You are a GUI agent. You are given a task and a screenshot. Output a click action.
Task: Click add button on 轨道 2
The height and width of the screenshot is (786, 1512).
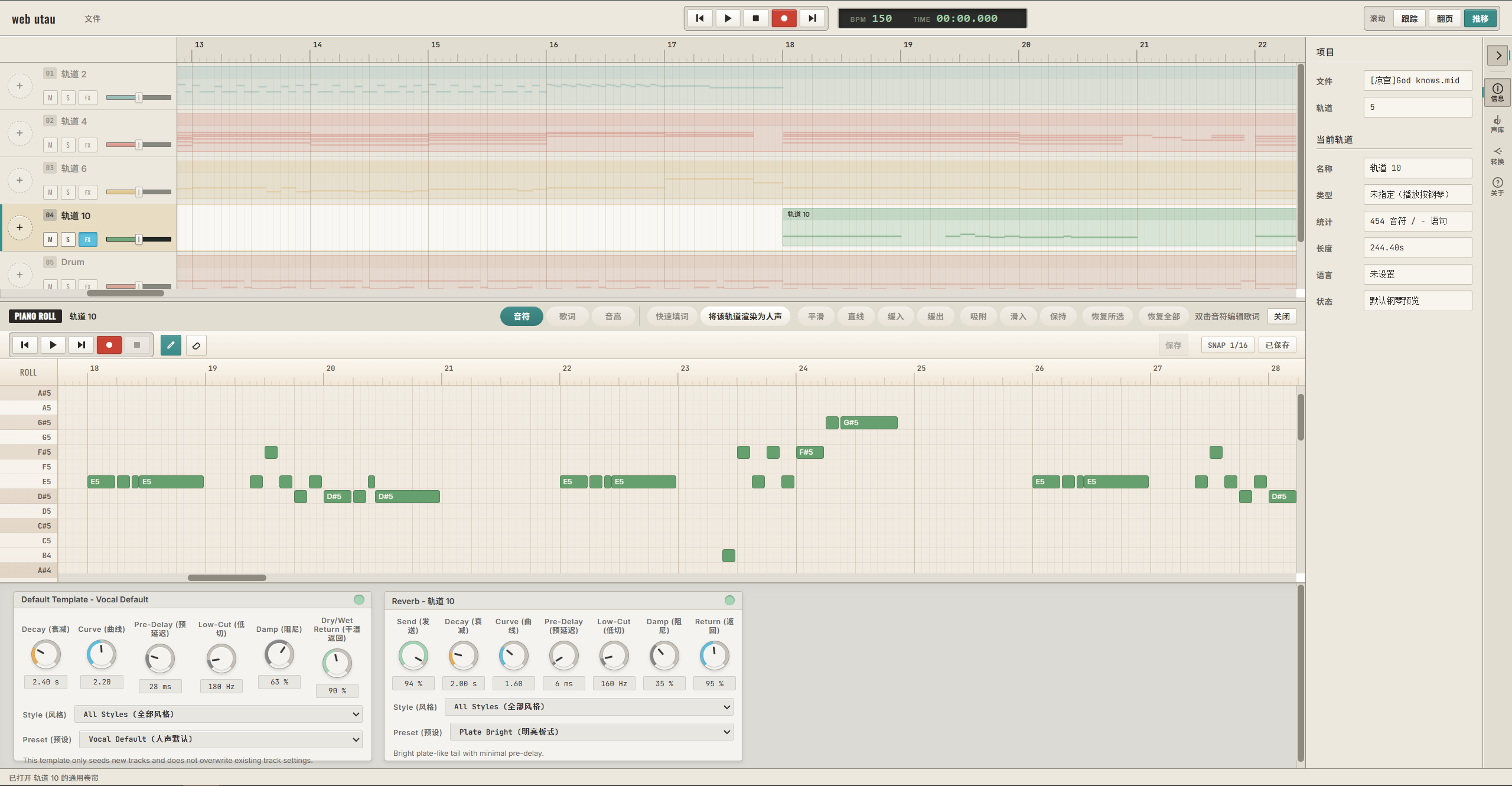pos(19,86)
